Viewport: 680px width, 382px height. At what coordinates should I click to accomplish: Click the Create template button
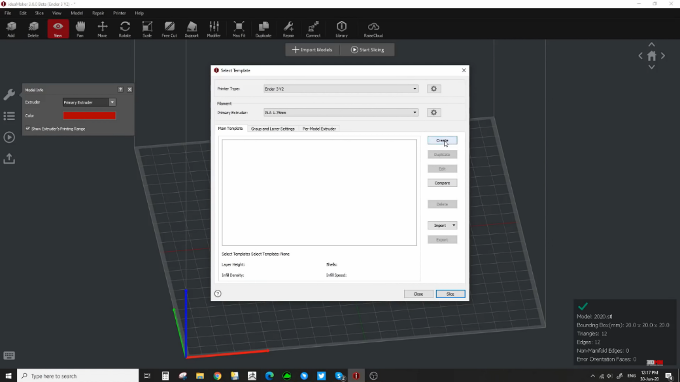point(442,140)
